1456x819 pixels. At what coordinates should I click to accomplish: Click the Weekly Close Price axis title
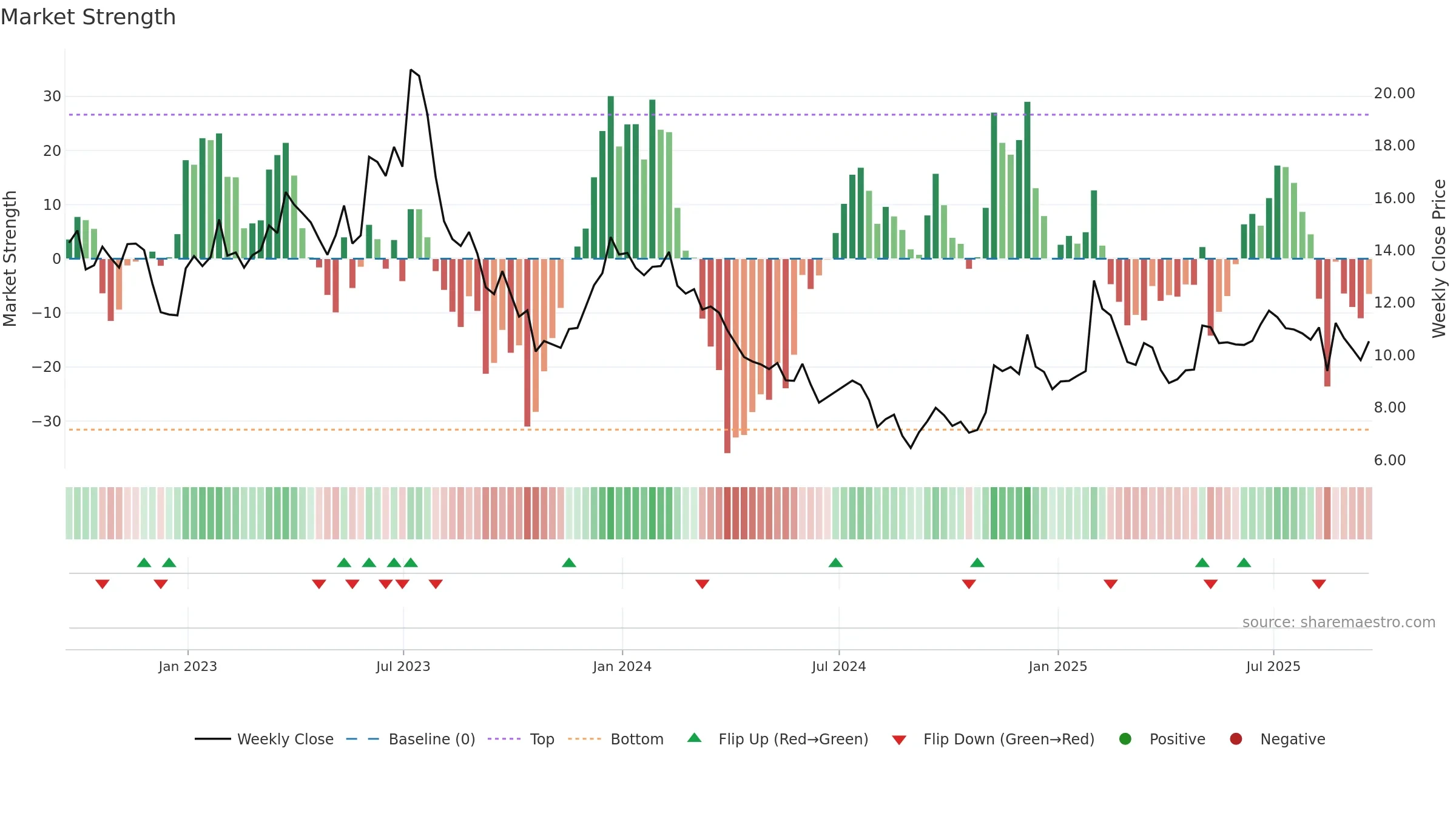1439,258
